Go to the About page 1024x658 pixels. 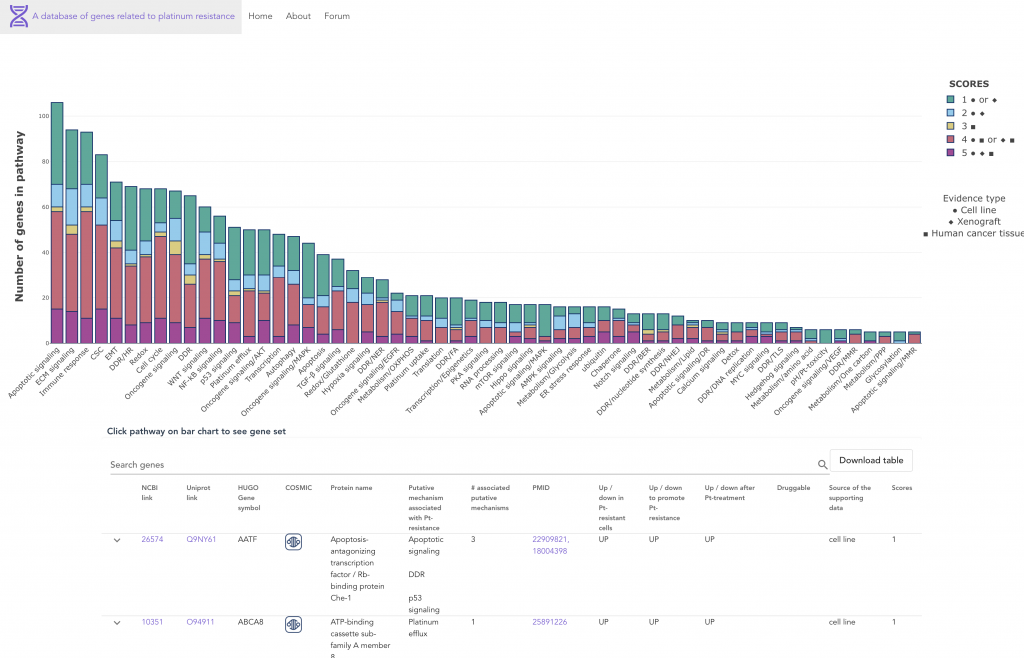(x=298, y=17)
